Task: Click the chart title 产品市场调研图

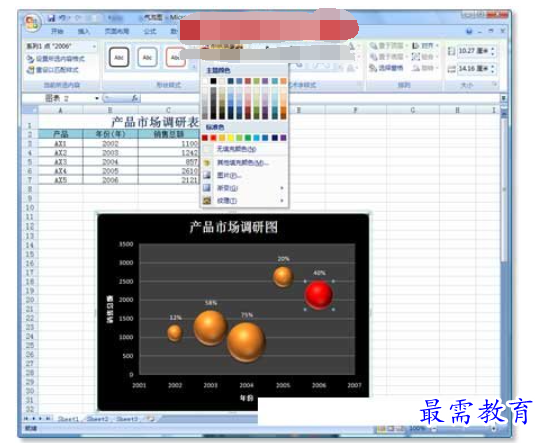Action: (x=233, y=227)
